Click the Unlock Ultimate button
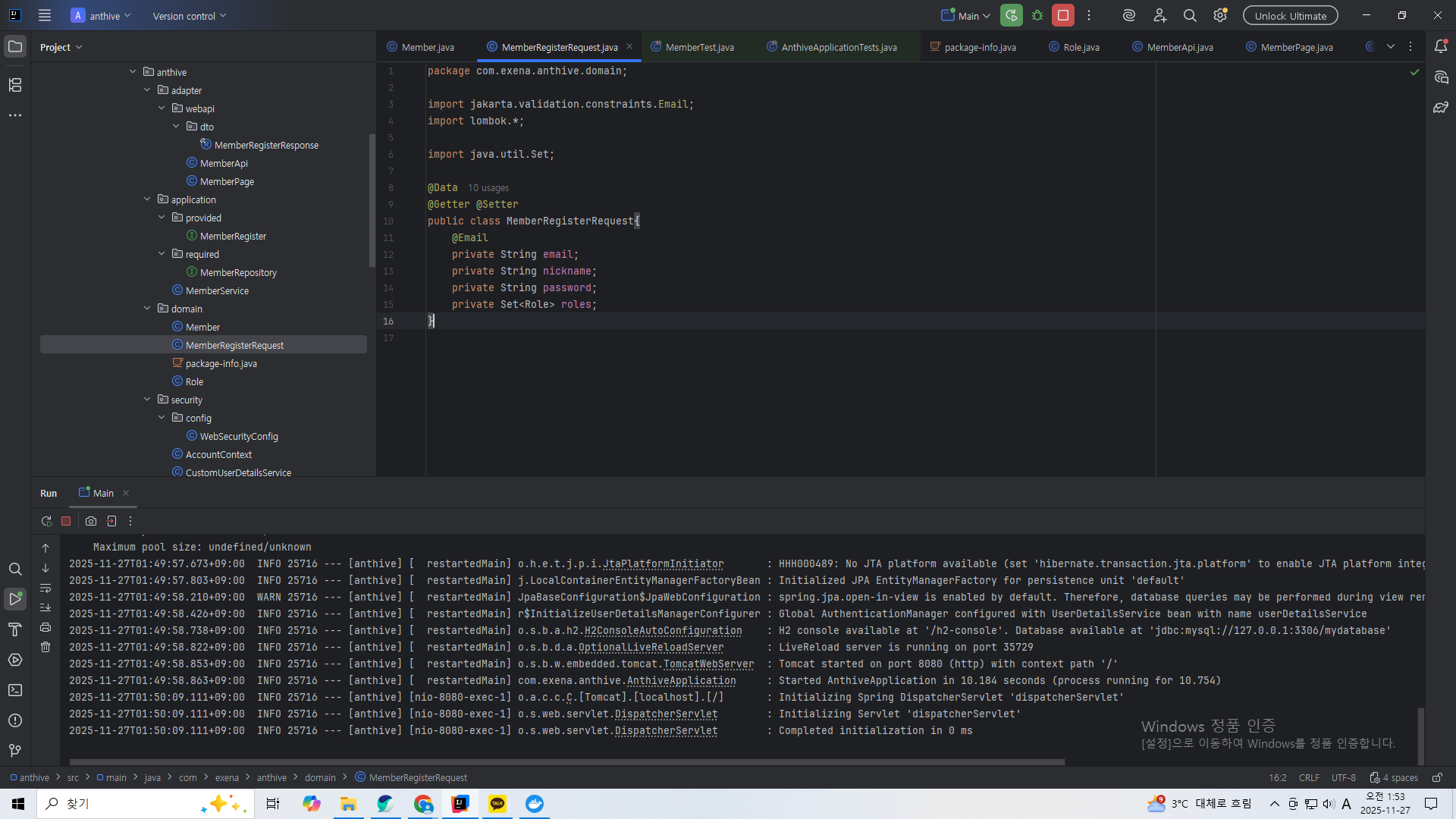Screen dimensions: 1456x819 pyautogui.click(x=1290, y=16)
